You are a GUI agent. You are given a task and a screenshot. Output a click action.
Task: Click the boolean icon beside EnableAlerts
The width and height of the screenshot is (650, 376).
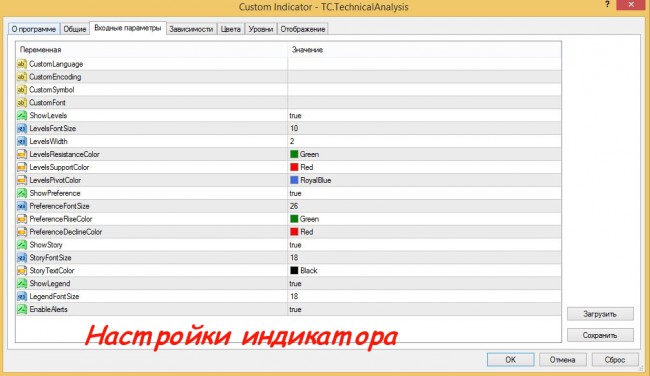coord(22,309)
